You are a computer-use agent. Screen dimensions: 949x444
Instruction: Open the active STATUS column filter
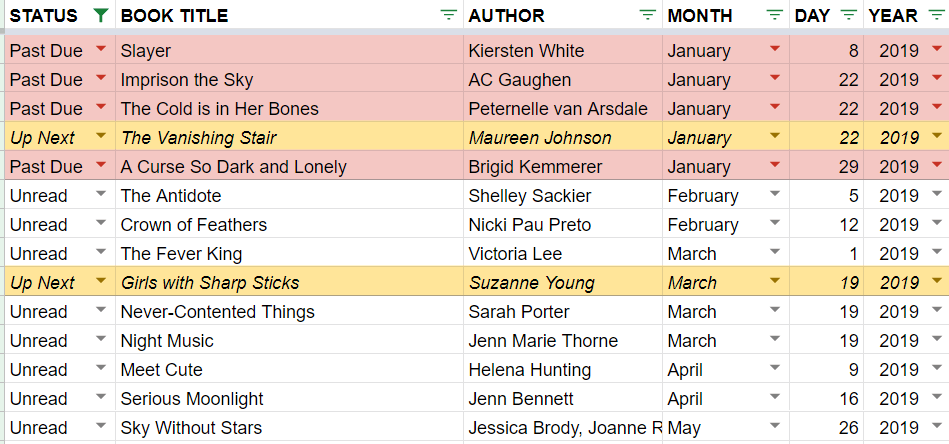click(101, 16)
